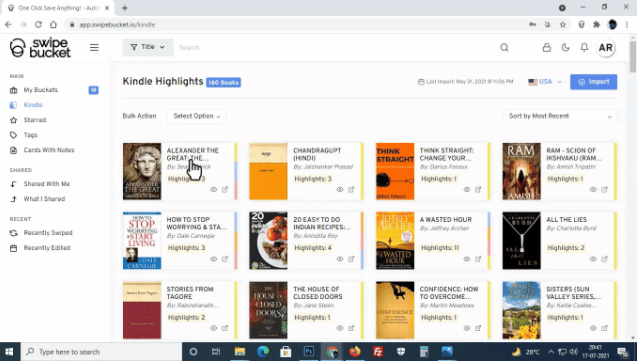This screenshot has height=361, width=637.
Task: Click yellow color bar on All the Lies card
Action: 615,241
